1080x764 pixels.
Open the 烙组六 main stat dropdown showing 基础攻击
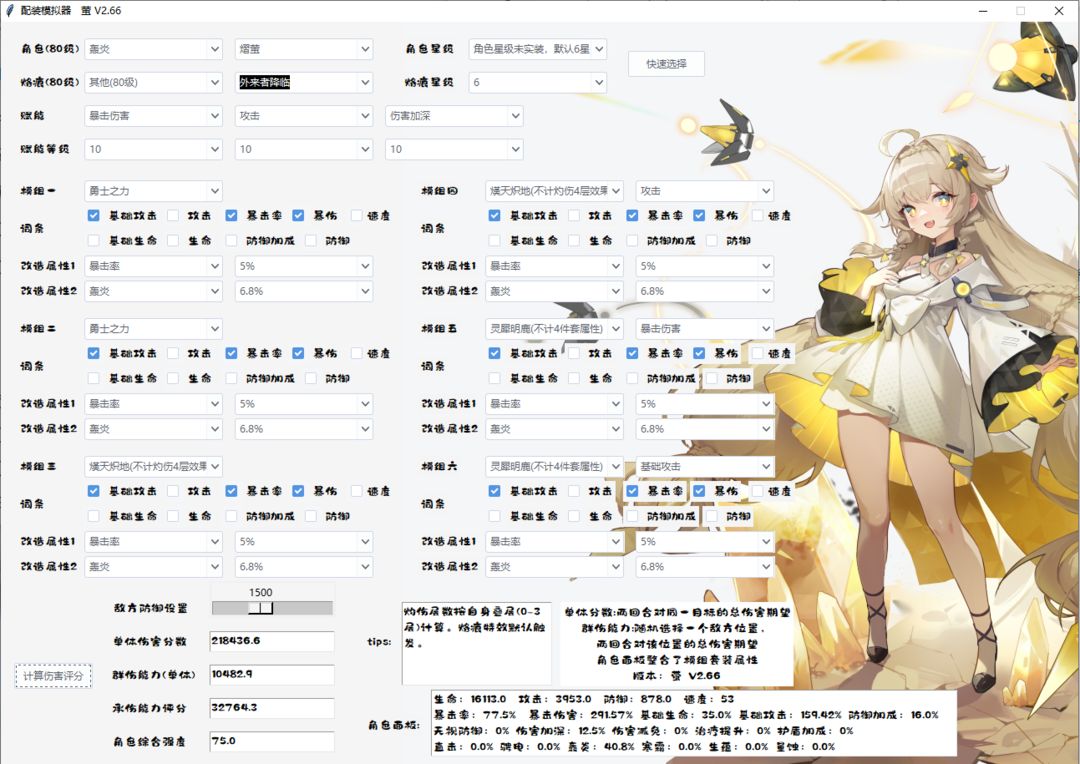click(705, 466)
